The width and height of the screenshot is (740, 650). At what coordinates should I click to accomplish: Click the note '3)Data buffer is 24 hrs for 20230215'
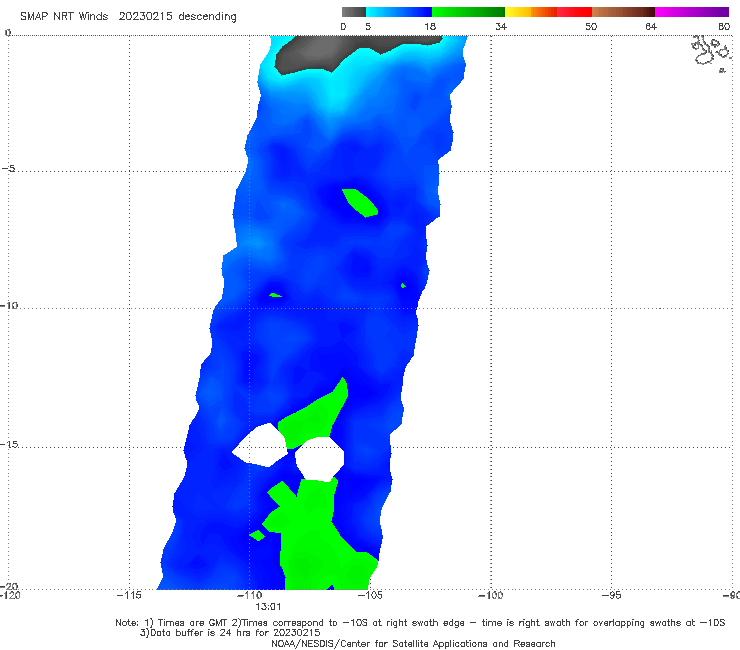click(230, 633)
